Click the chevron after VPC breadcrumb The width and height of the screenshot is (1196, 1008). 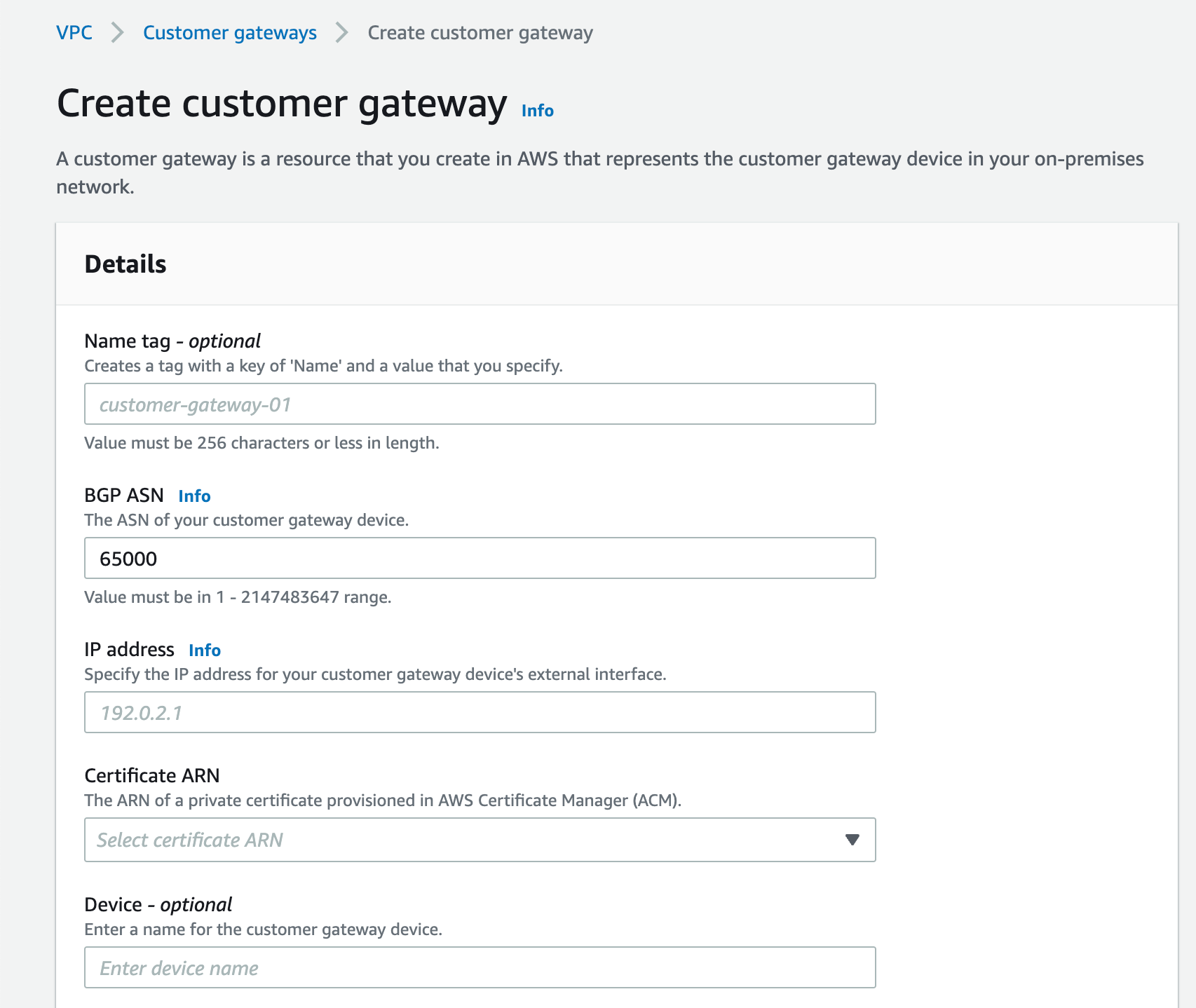pyautogui.click(x=118, y=33)
